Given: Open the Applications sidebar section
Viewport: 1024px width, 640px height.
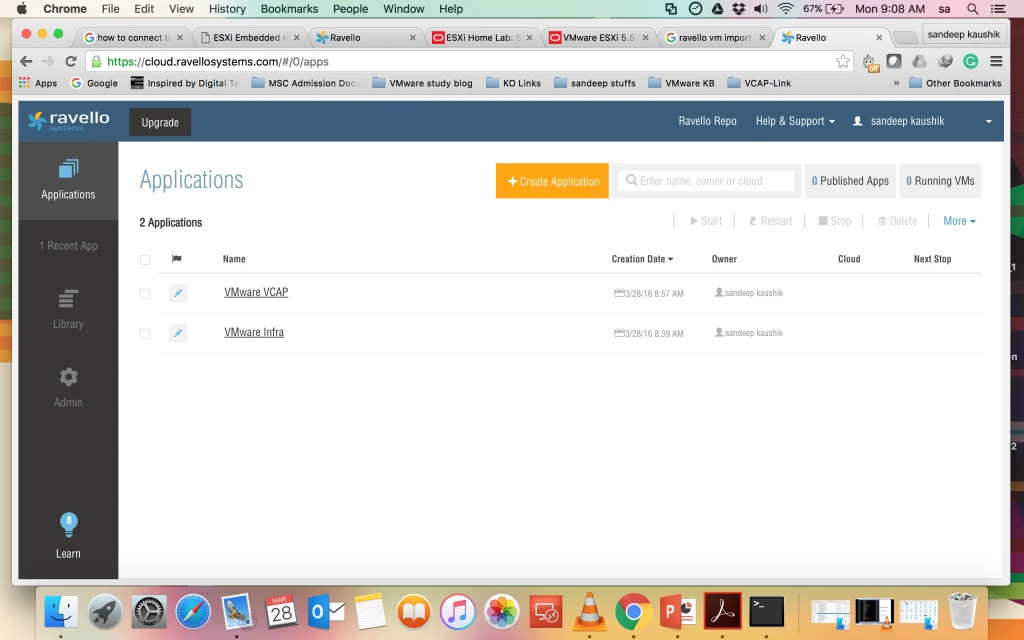Looking at the screenshot, I should 68,180.
